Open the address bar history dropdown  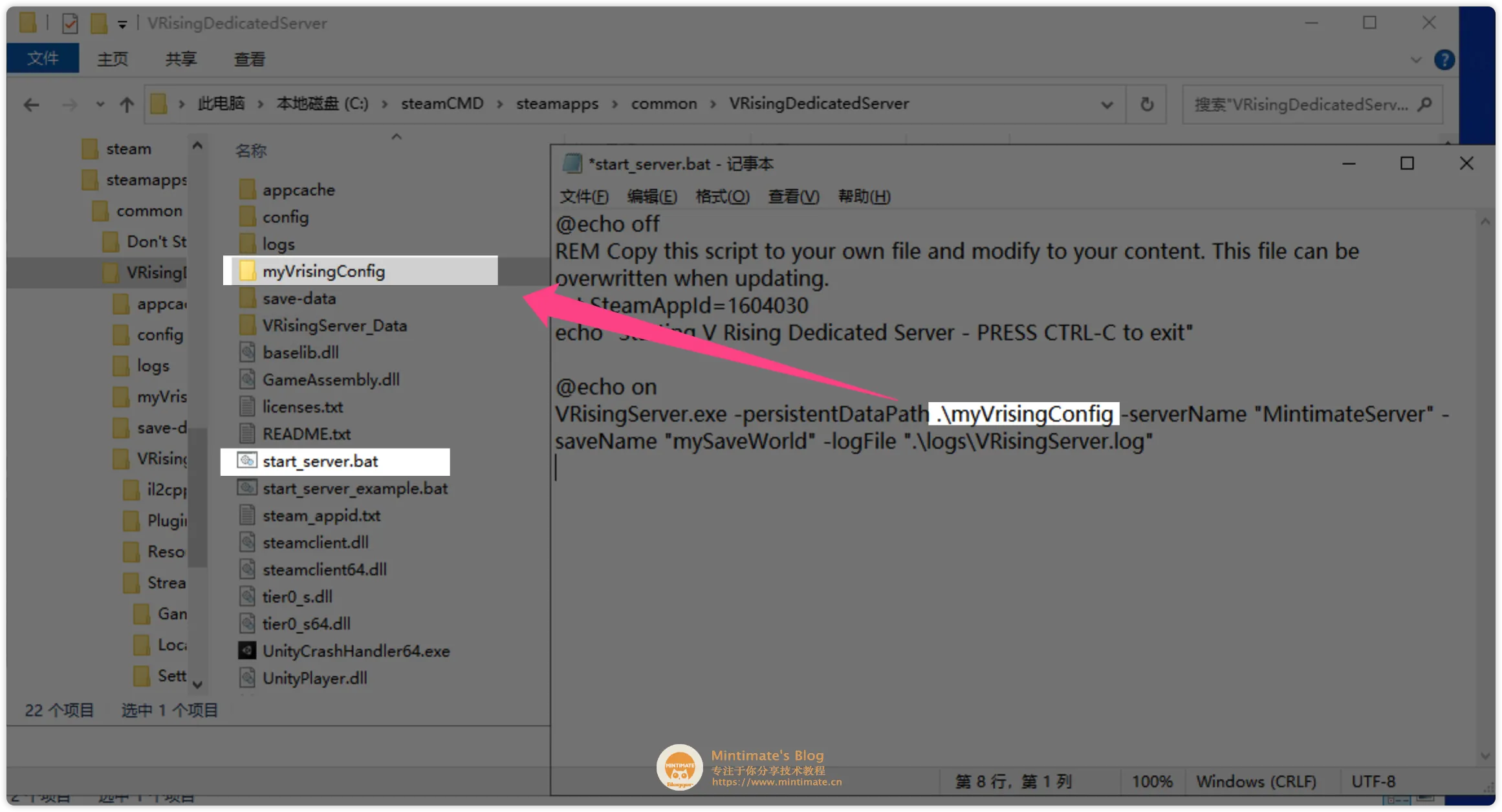pos(1107,104)
